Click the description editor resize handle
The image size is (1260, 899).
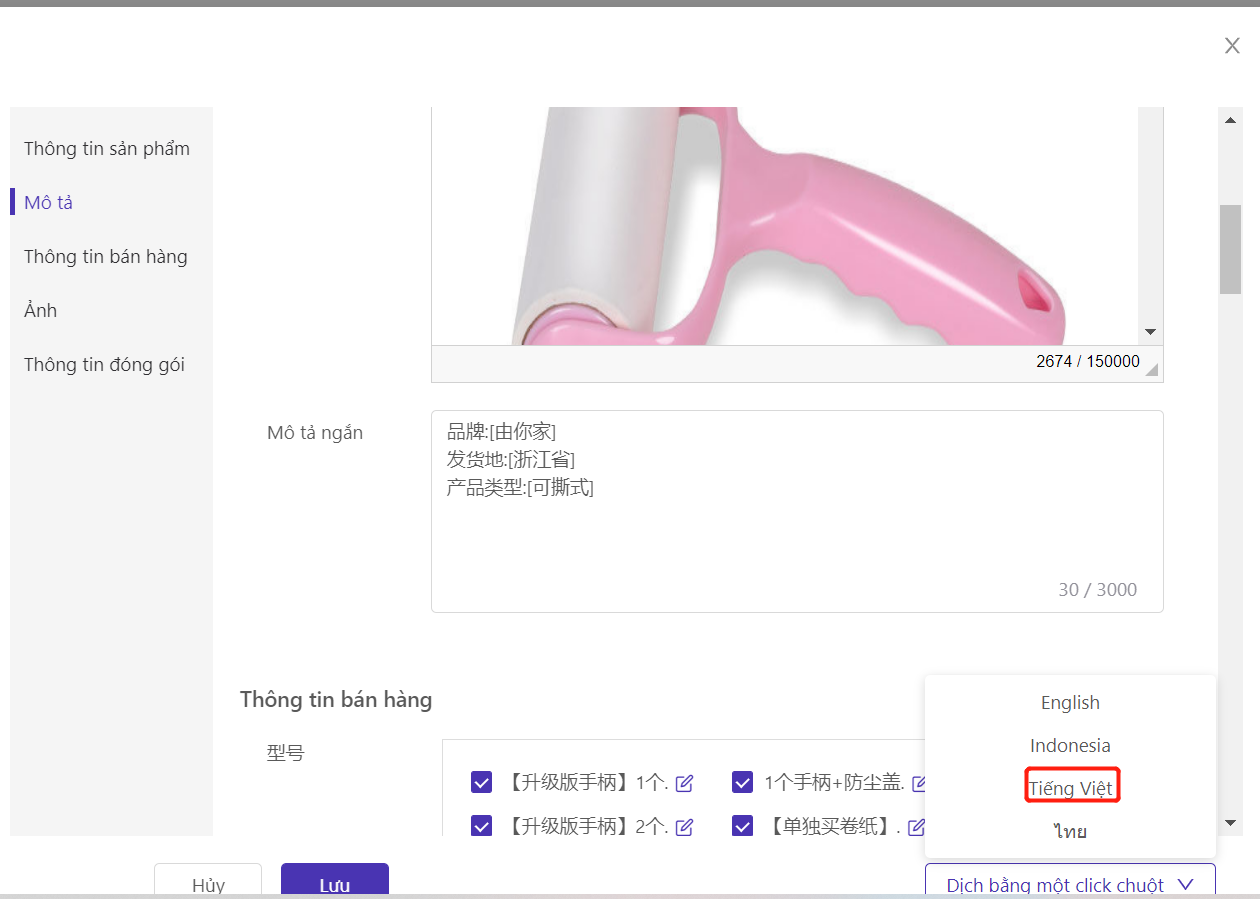(1152, 370)
